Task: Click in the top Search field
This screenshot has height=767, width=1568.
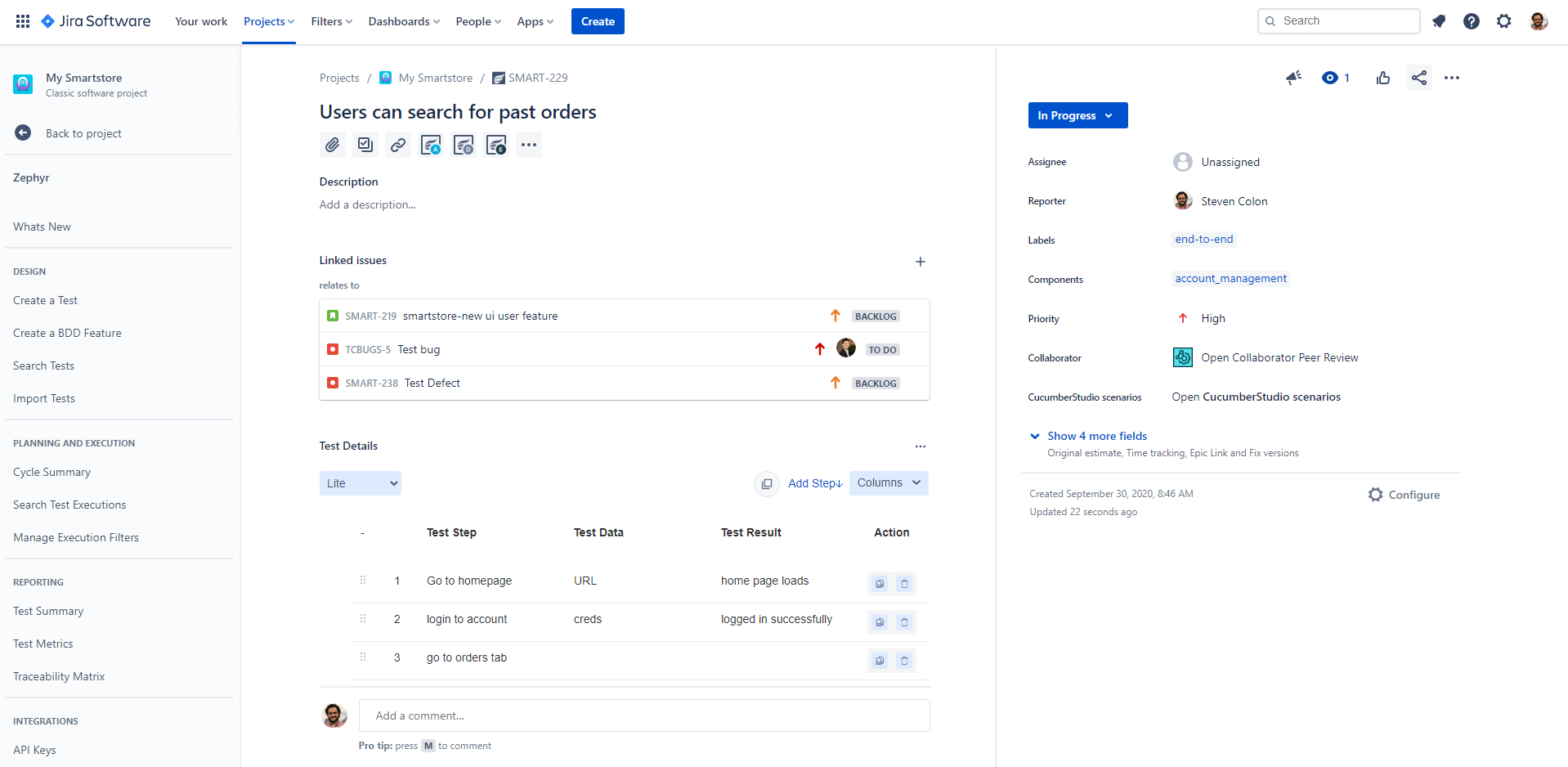Action: [1338, 21]
